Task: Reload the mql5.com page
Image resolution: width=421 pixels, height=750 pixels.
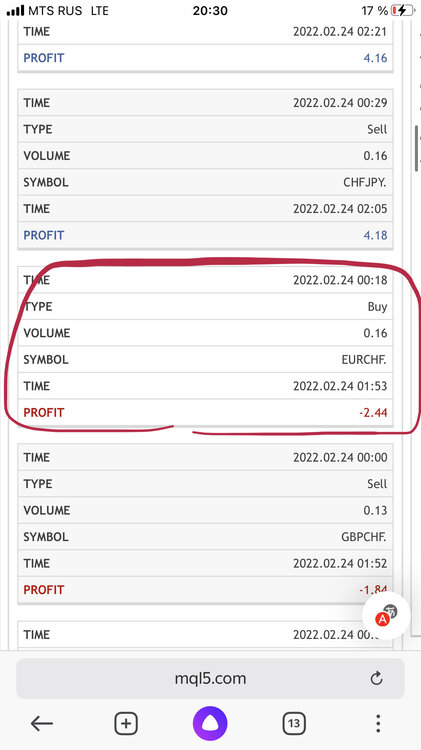Action: (377, 678)
